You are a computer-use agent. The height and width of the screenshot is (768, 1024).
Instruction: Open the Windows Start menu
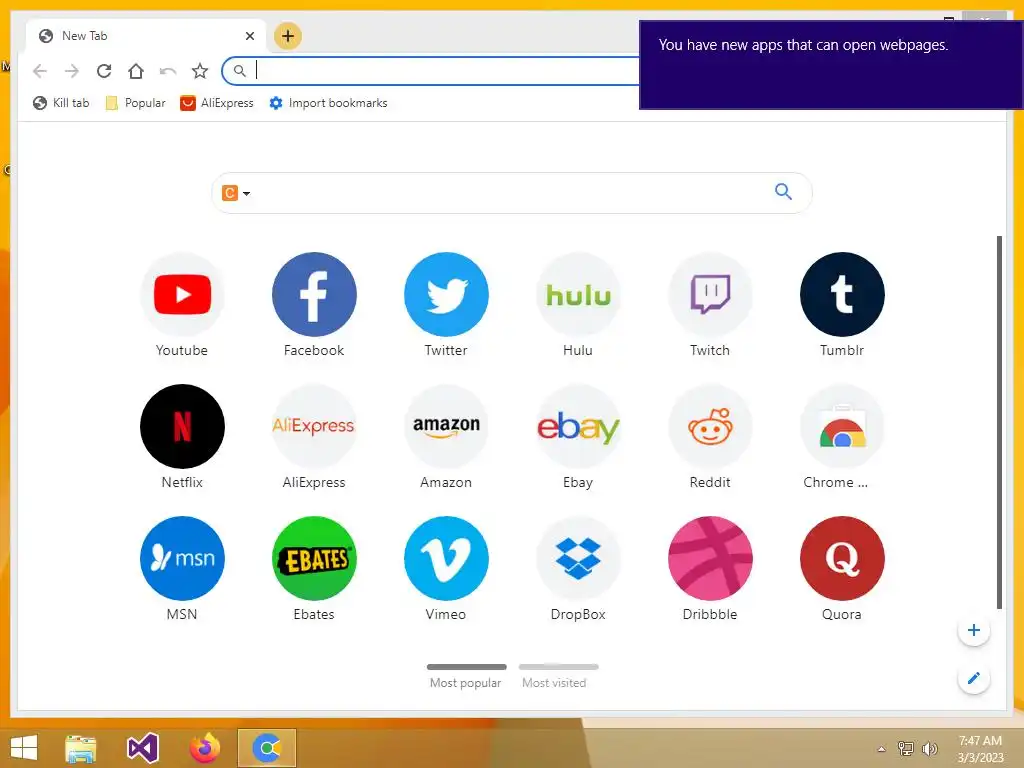click(24, 748)
